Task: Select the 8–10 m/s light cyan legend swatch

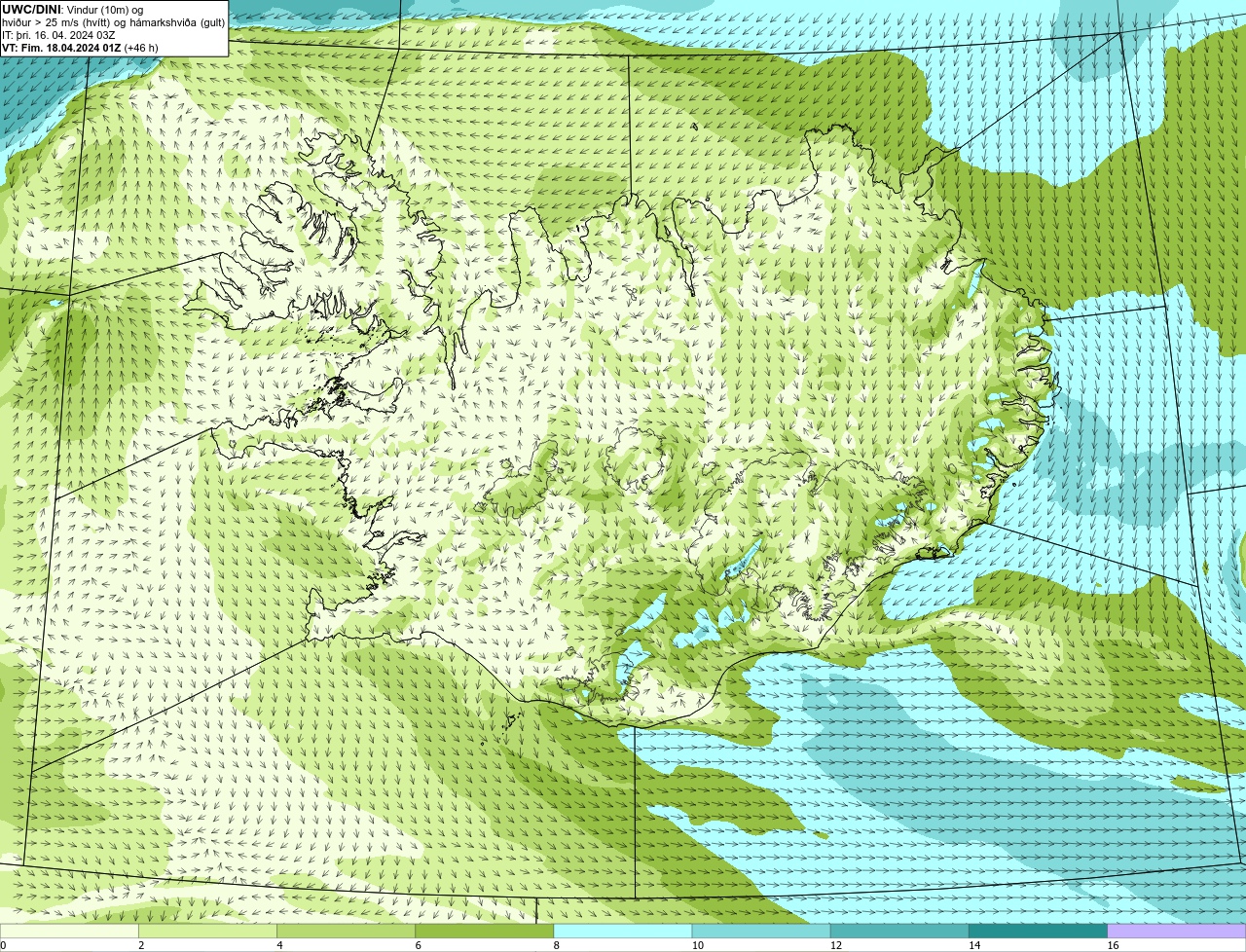Action: click(623, 932)
